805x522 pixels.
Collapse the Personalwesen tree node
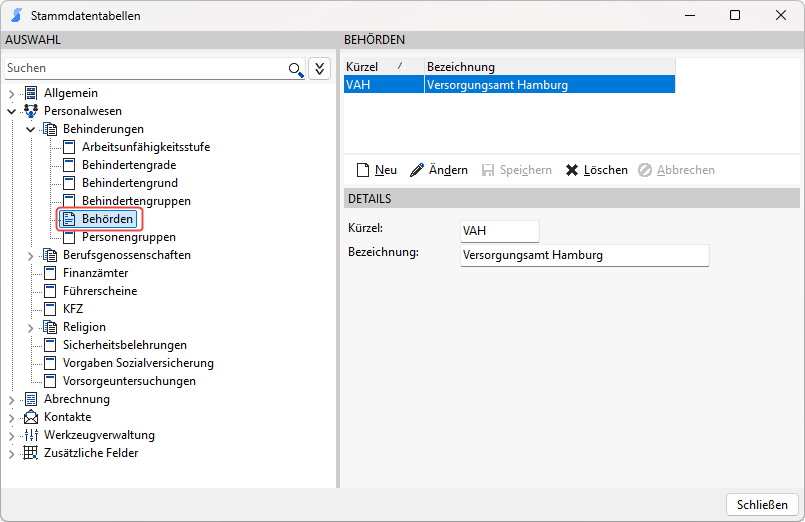point(11,111)
